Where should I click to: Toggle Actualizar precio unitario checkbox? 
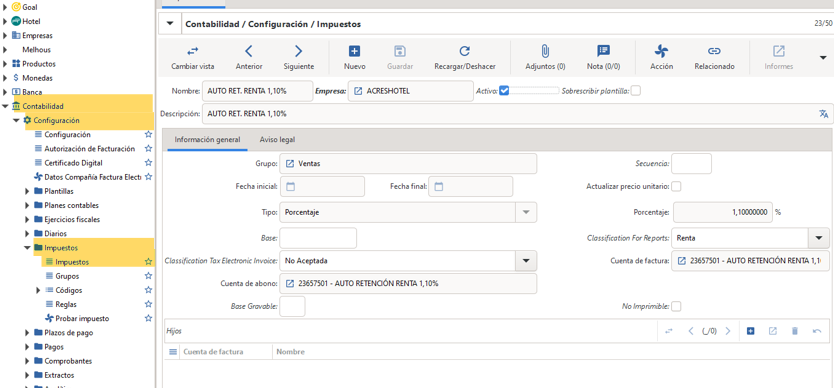[676, 187]
